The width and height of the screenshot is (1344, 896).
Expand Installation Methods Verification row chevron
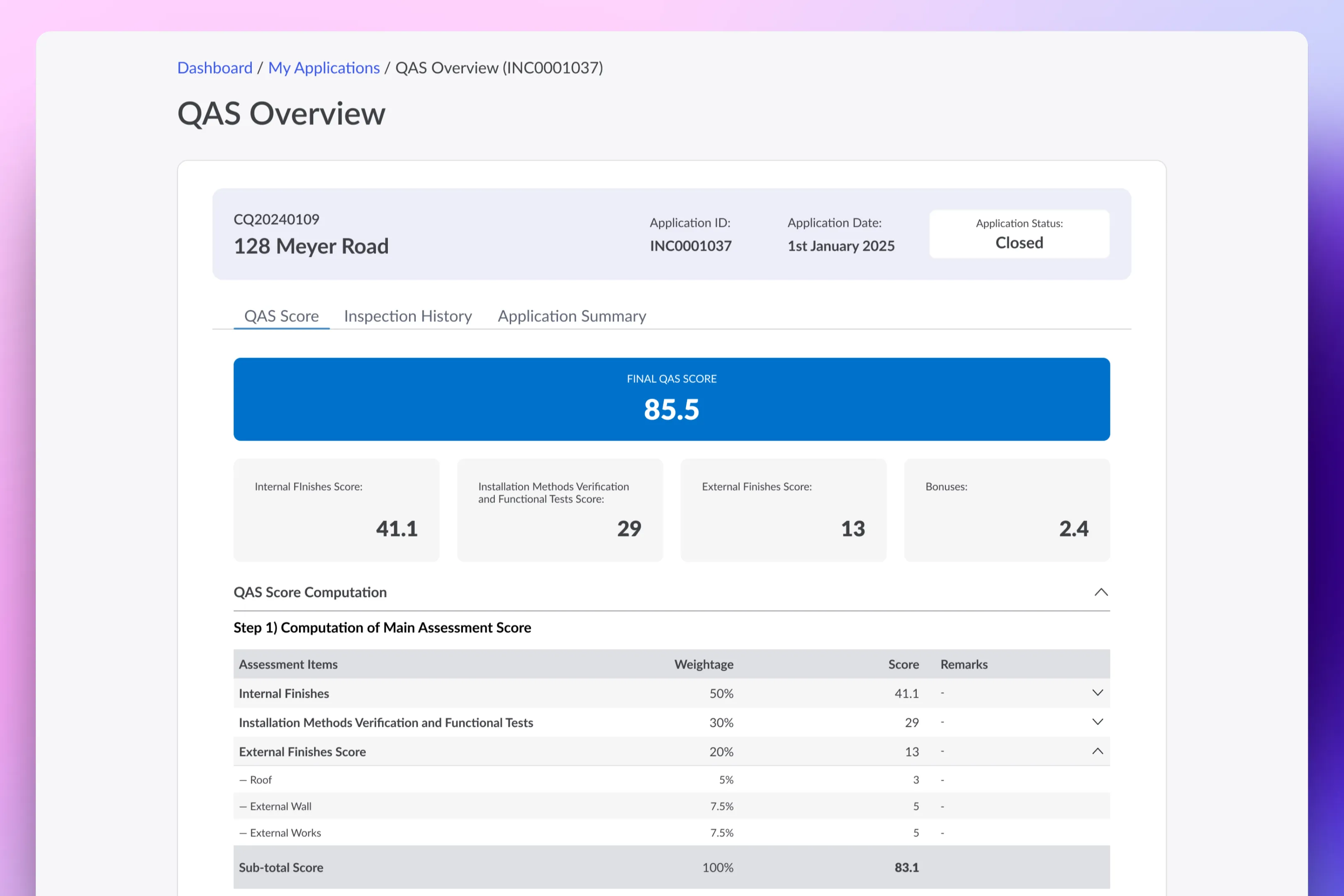point(1097,722)
